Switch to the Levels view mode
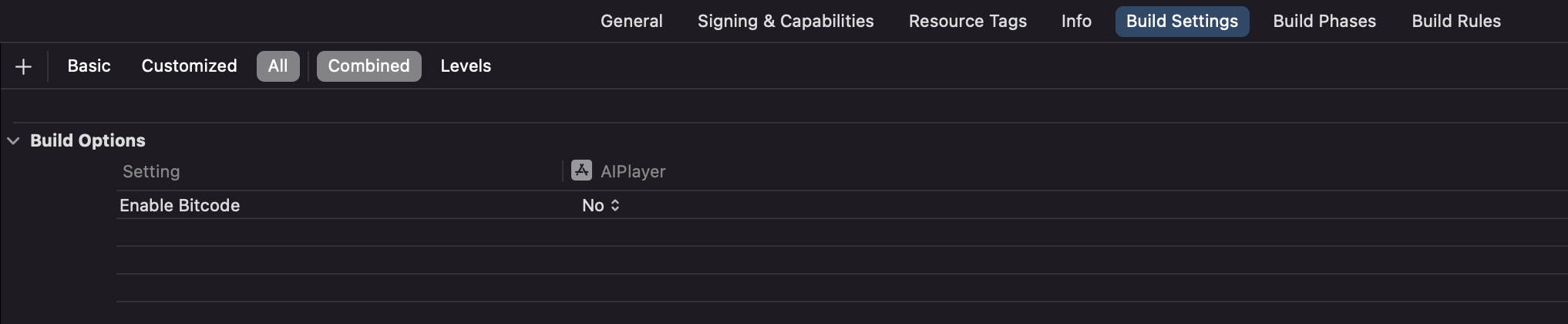Image resolution: width=1568 pixels, height=324 pixels. [466, 66]
